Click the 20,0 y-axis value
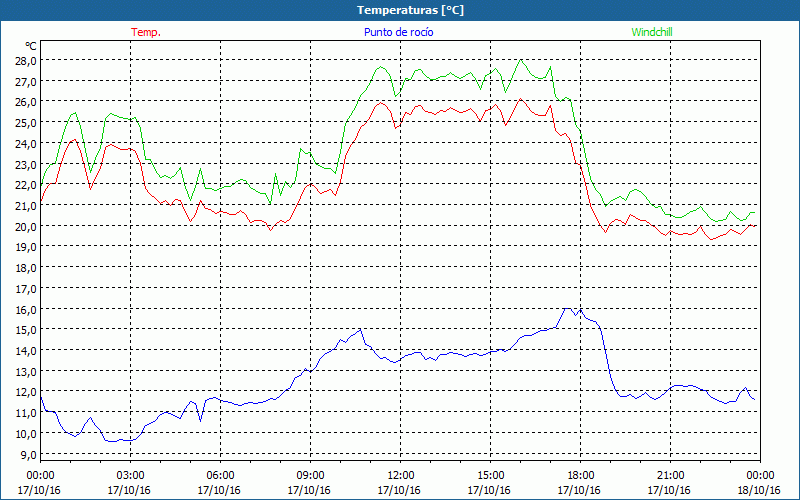Screen dimensions: 800x500 pyautogui.click(x=26, y=227)
